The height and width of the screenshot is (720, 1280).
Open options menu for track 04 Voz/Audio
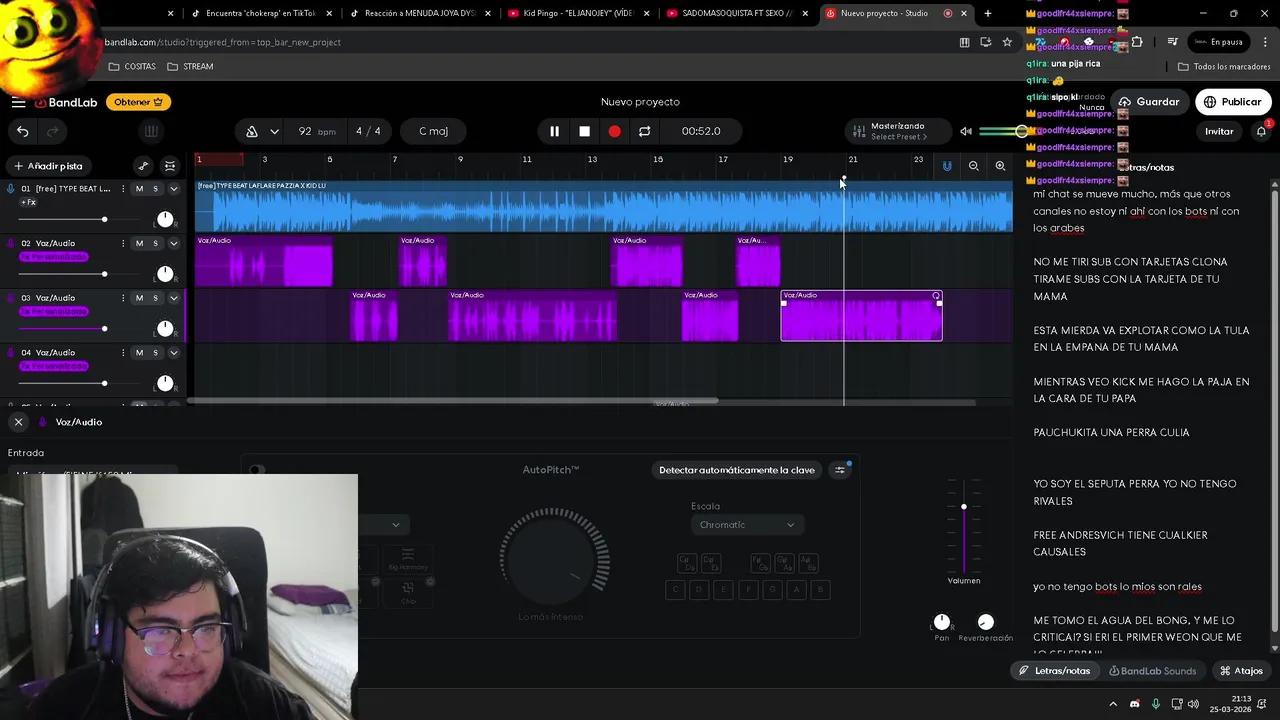click(x=123, y=352)
